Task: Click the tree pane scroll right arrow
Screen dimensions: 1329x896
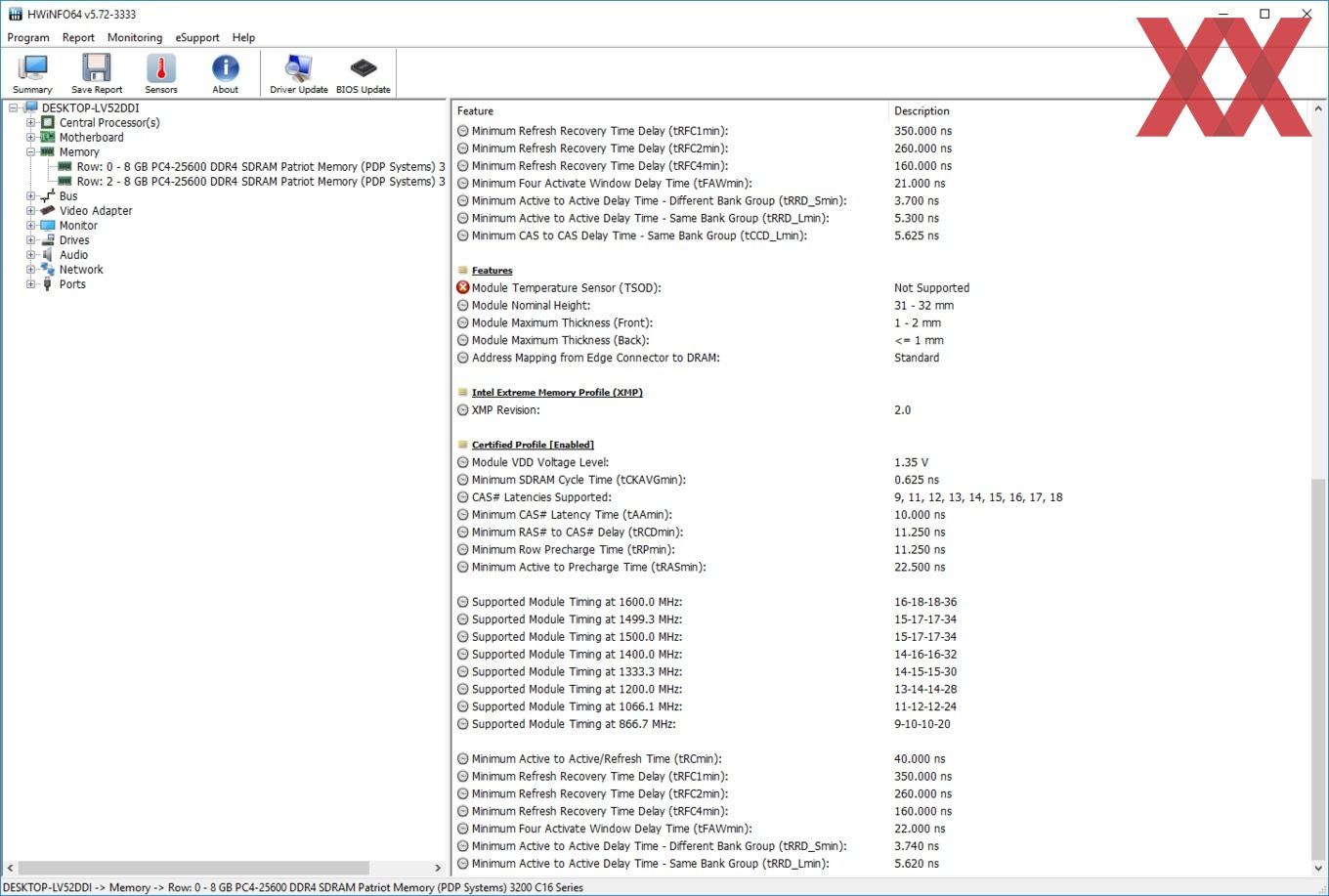Action: [438, 868]
